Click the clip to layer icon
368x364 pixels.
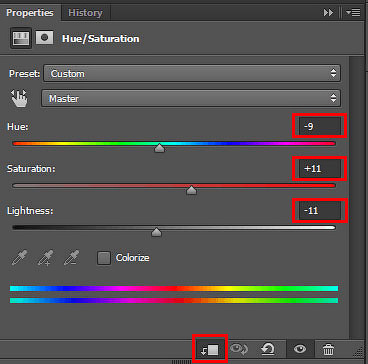[x=210, y=349]
